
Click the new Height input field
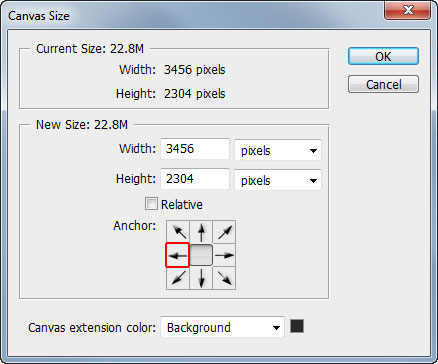coord(195,179)
